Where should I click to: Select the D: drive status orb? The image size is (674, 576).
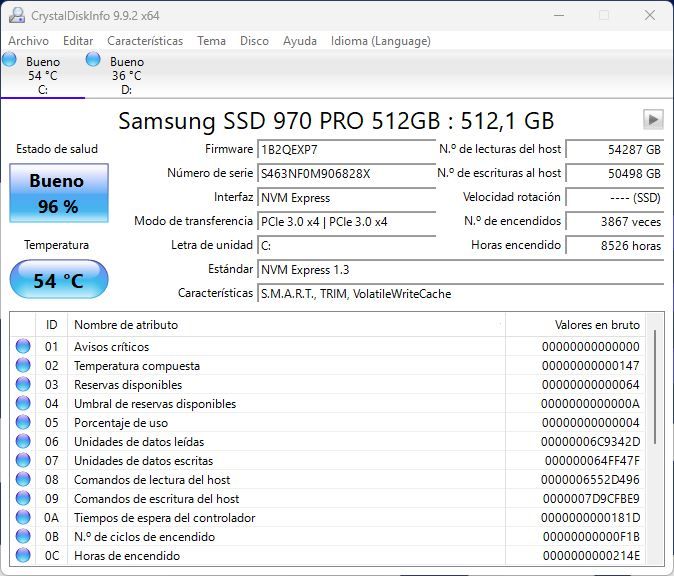(x=93, y=59)
